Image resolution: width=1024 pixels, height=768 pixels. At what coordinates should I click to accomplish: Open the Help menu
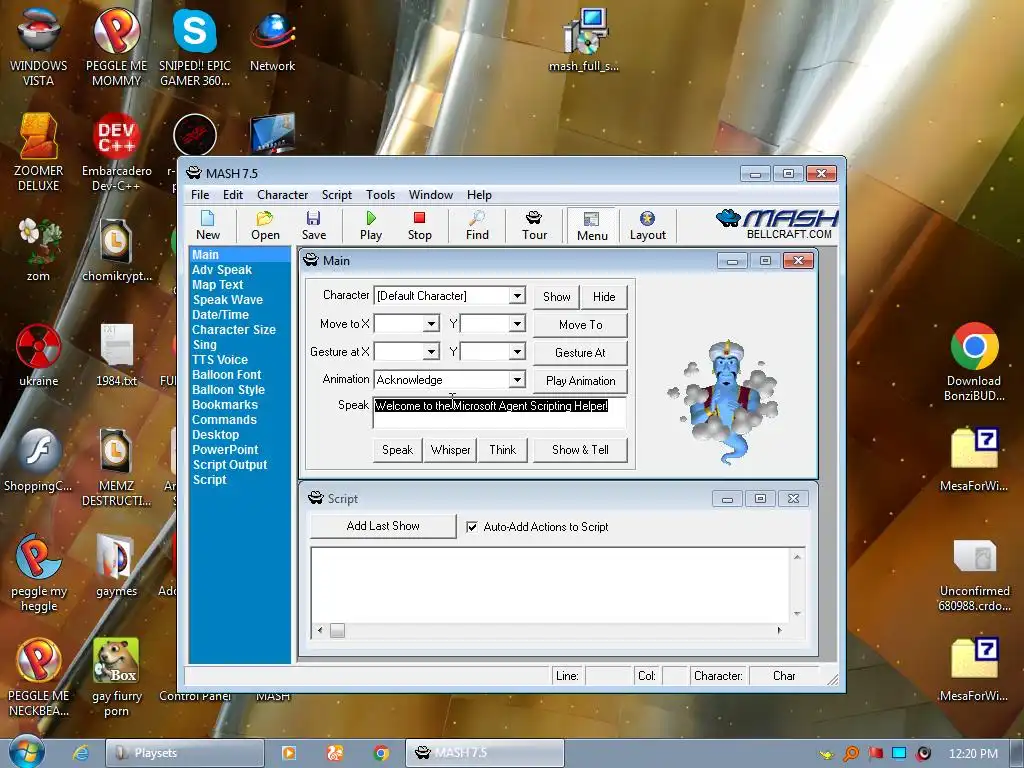click(x=479, y=195)
